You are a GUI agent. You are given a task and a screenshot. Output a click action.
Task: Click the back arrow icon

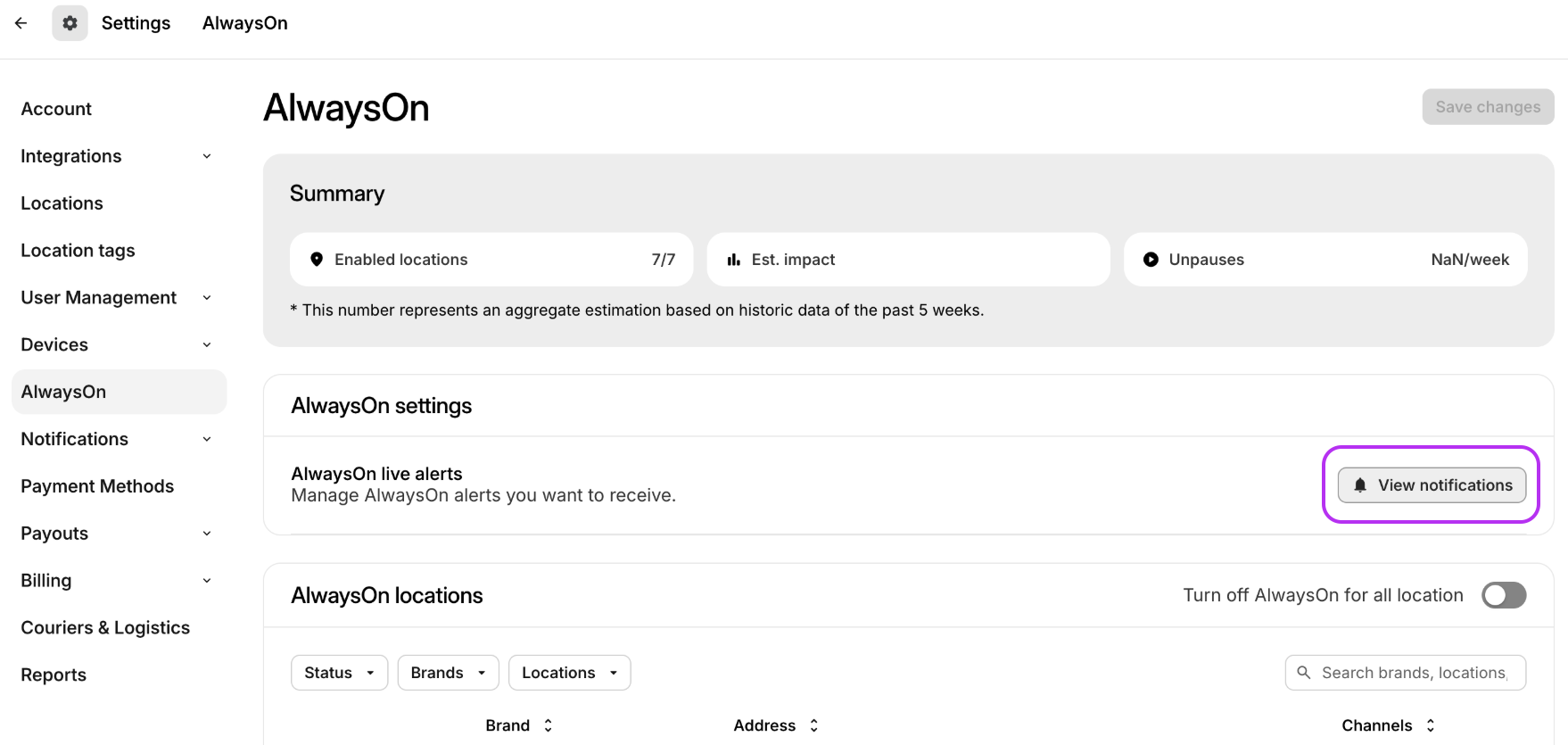[21, 23]
